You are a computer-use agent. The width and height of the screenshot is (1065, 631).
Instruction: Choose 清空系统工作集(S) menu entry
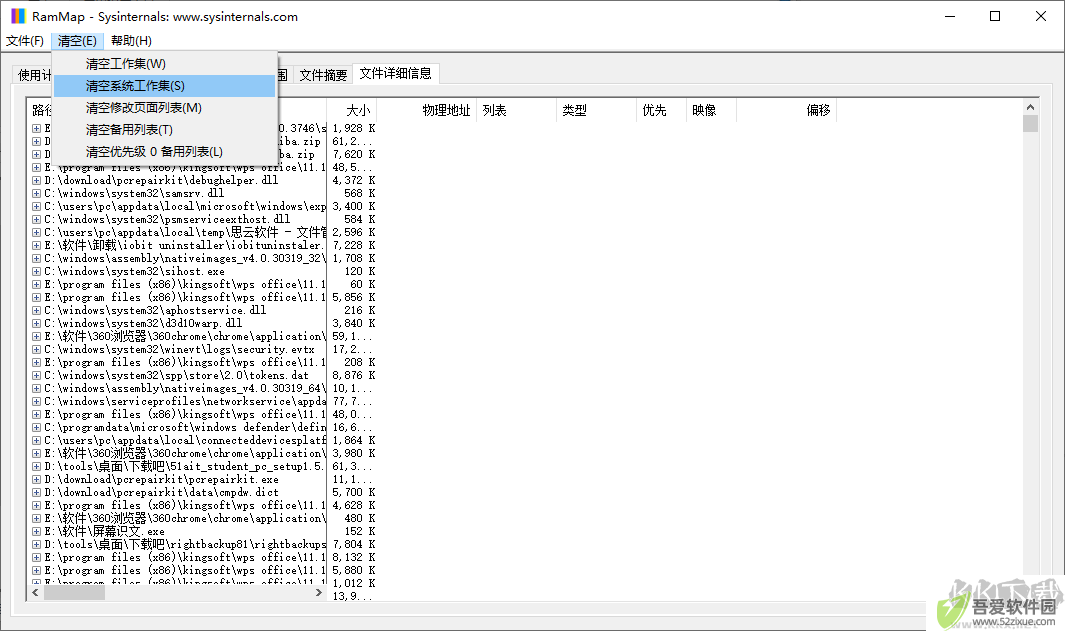164,86
